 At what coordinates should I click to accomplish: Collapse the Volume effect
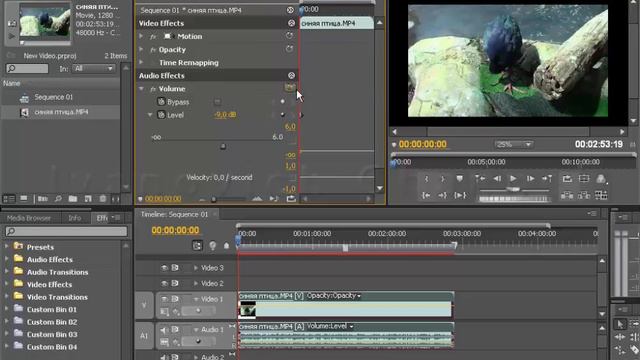coord(141,89)
